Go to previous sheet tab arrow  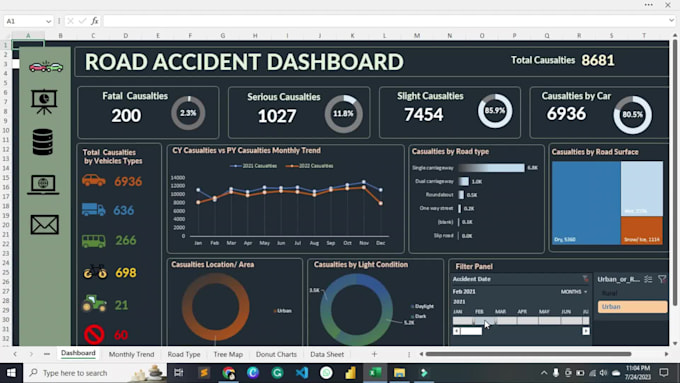15,354
